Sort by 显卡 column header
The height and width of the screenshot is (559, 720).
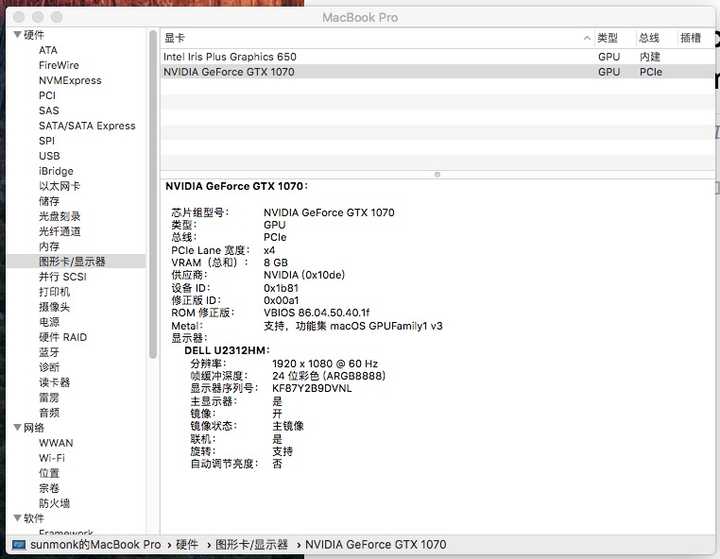tap(174, 38)
